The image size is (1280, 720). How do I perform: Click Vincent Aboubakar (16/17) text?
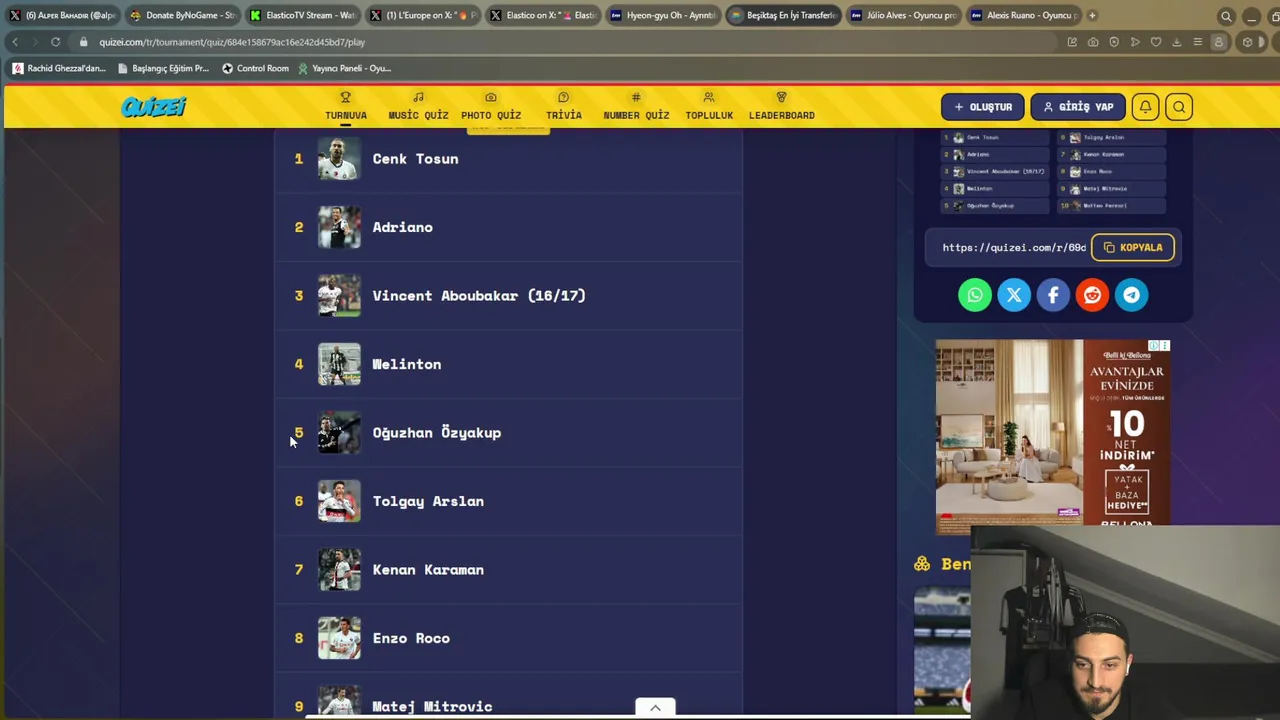pos(479,296)
